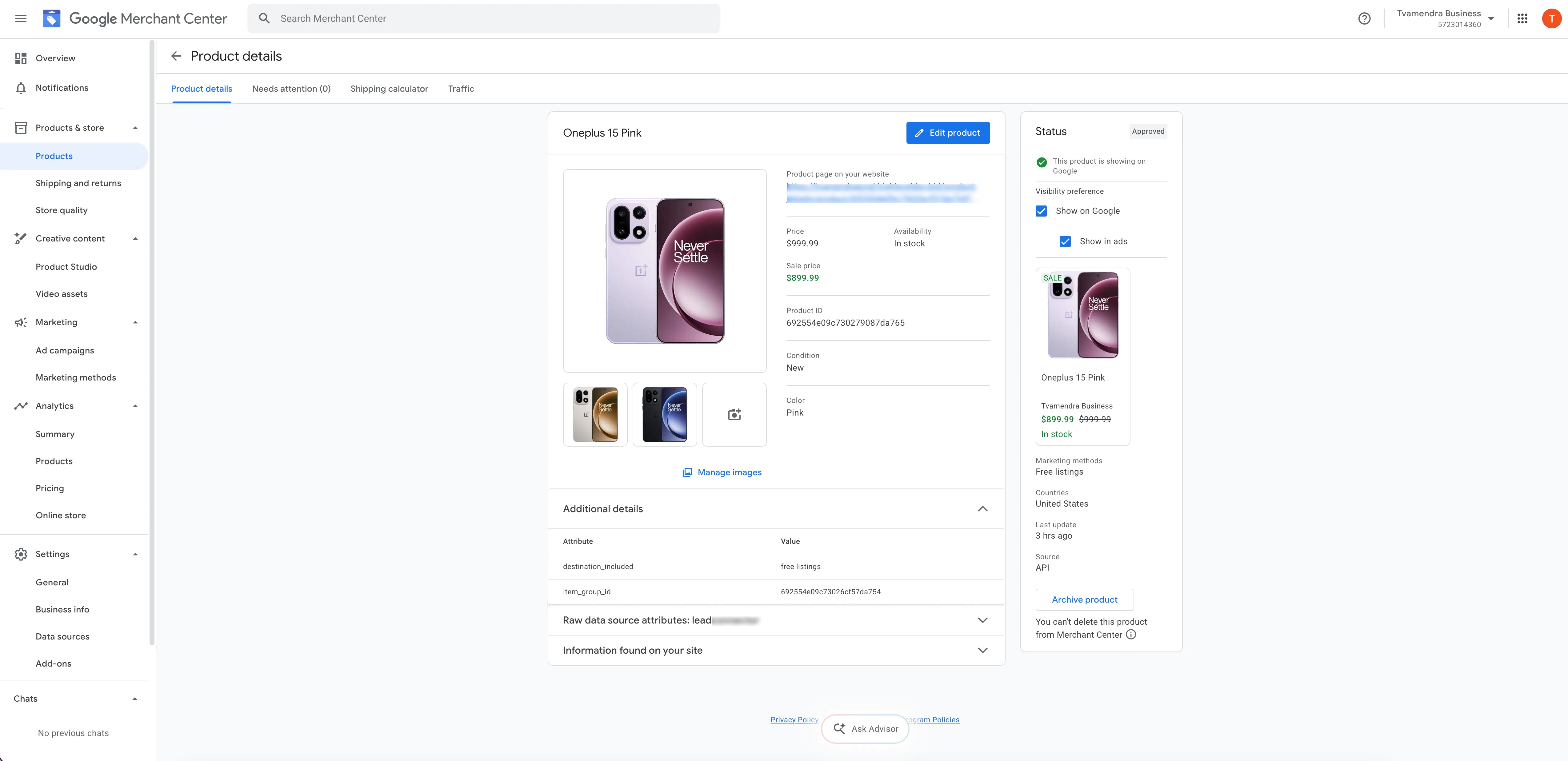
Task: Open the account avatar T
Action: click(x=1551, y=18)
